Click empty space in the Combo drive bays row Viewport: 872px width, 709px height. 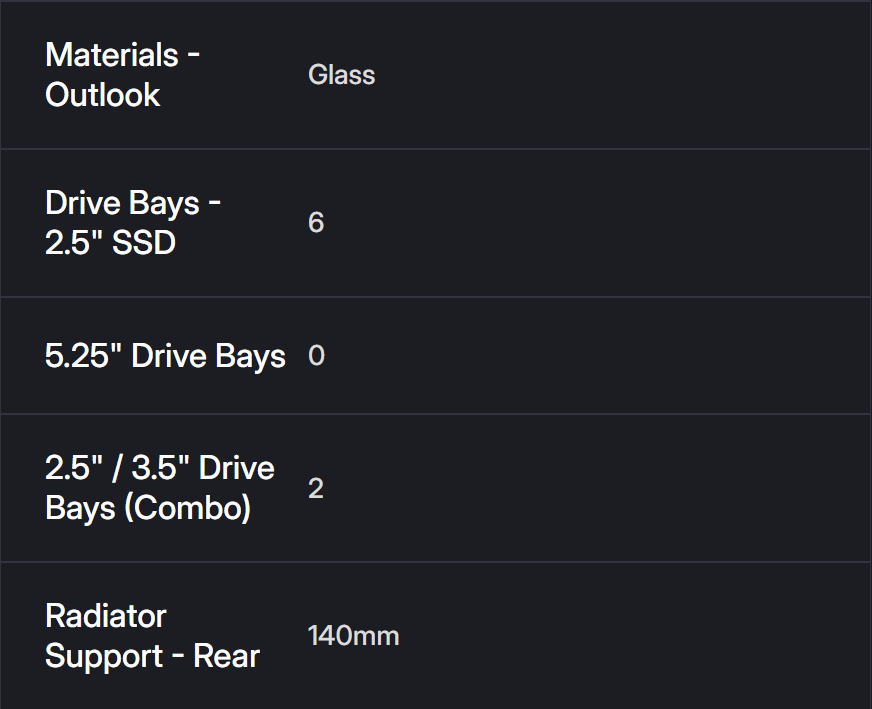(620, 488)
